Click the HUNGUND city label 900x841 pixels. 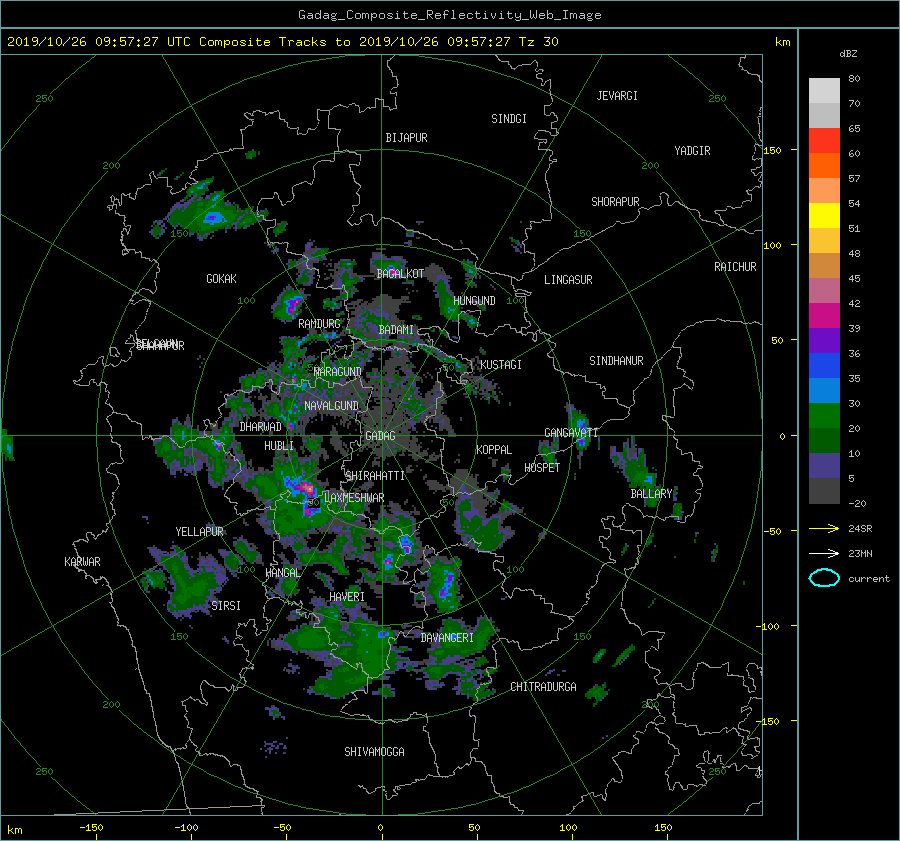[474, 301]
